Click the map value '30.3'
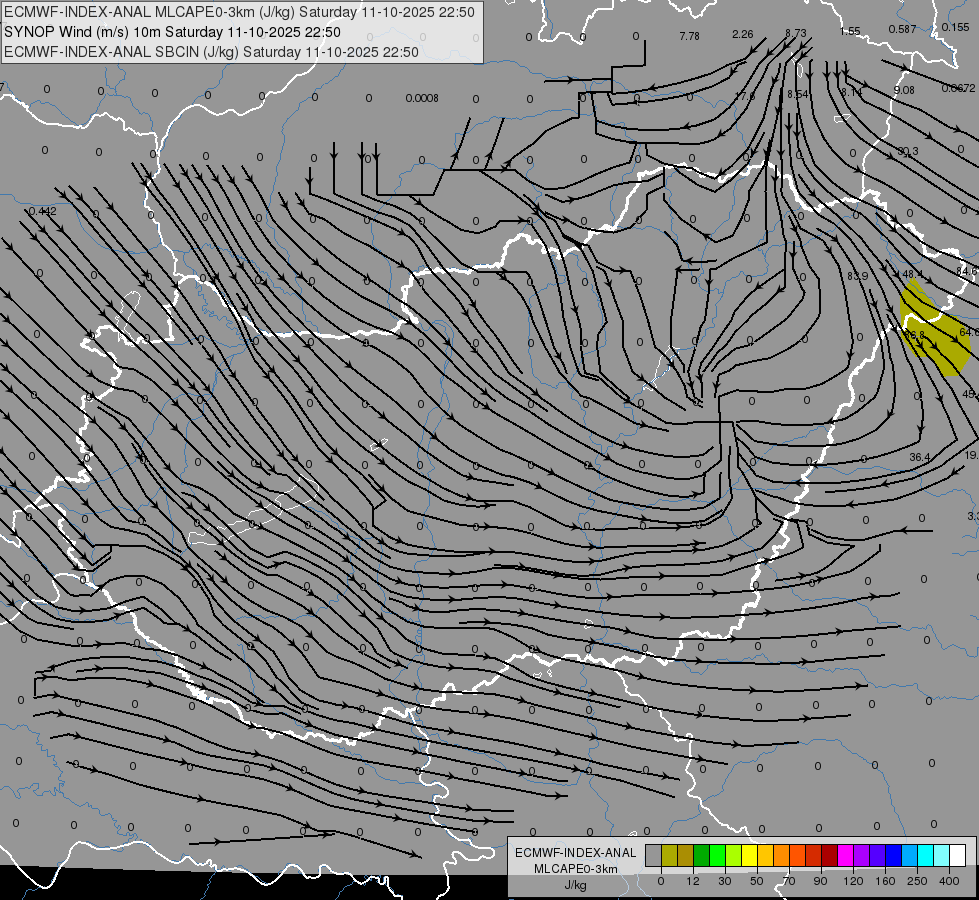This screenshot has width=979, height=900. point(908,152)
